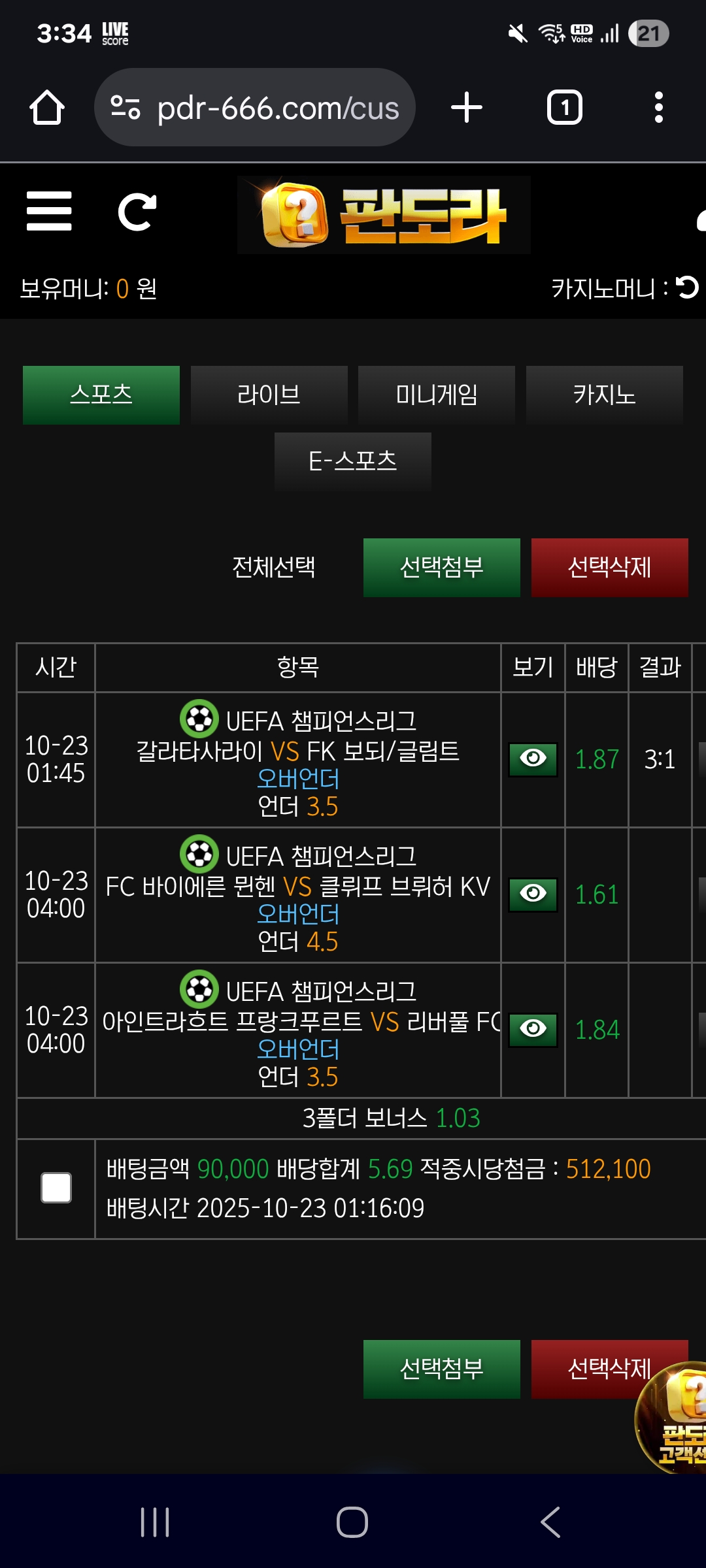The image size is (706, 1568).
Task: Refresh the casino money balance icon
Action: (x=688, y=287)
